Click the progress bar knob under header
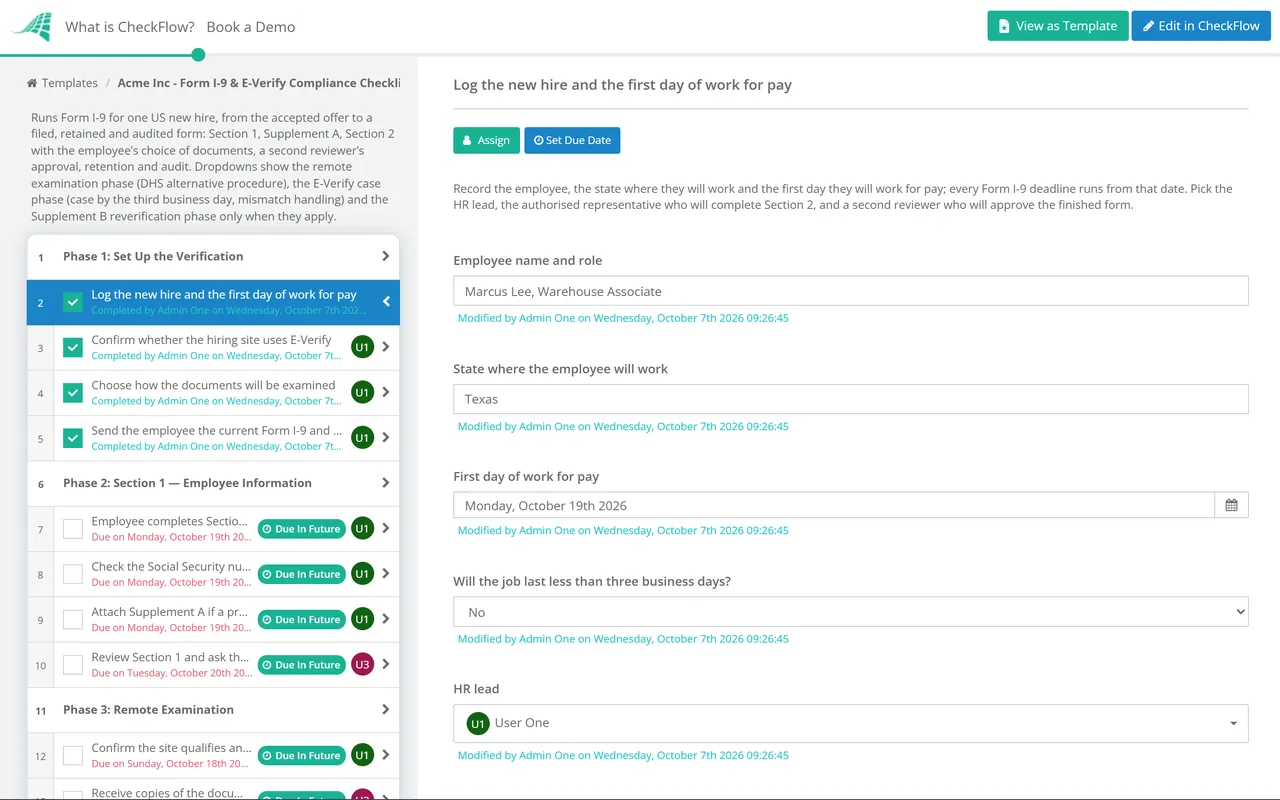Screen dimensions: 1280x800 [198, 55]
